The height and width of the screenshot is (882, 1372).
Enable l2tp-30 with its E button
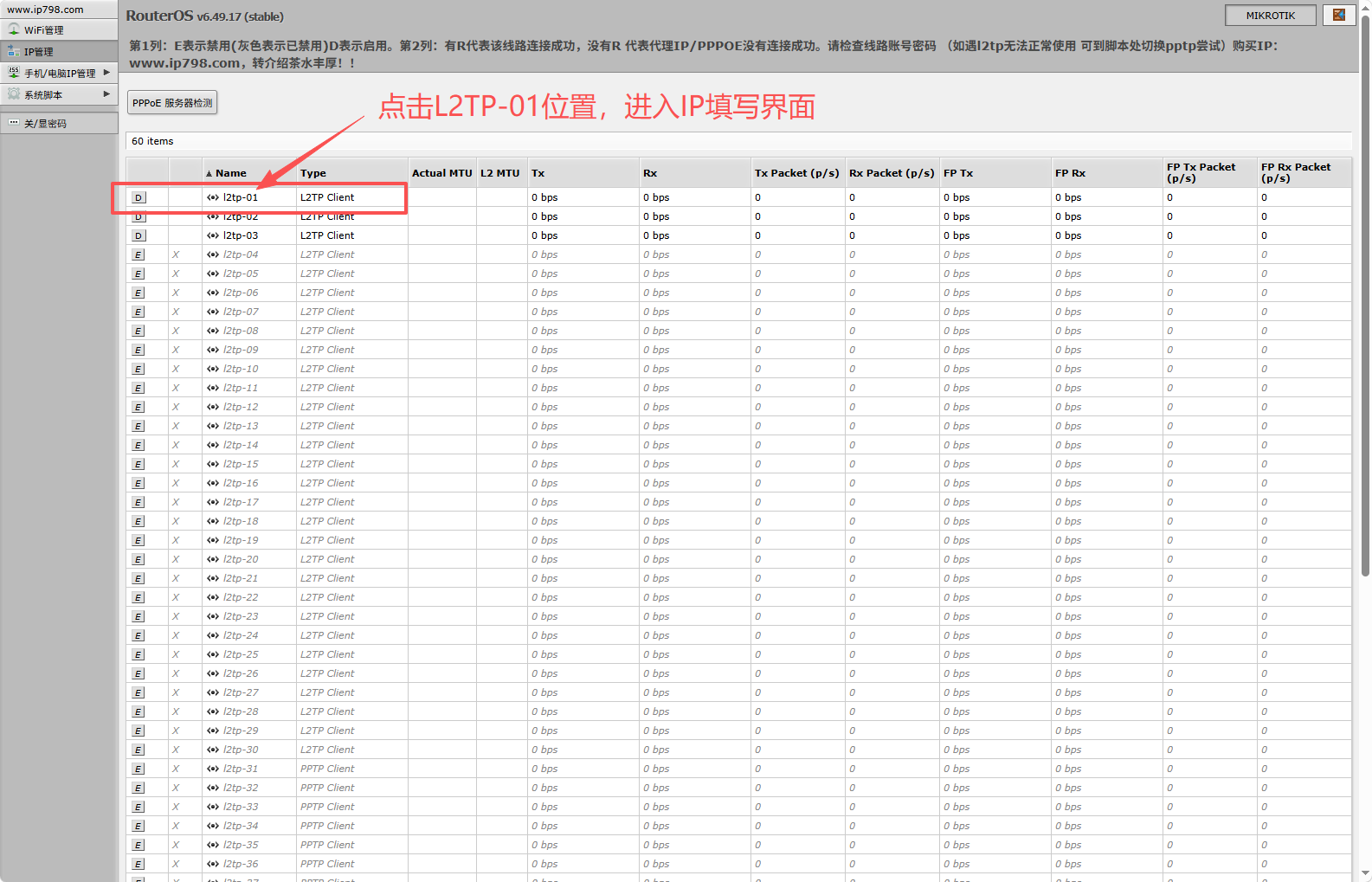click(138, 750)
